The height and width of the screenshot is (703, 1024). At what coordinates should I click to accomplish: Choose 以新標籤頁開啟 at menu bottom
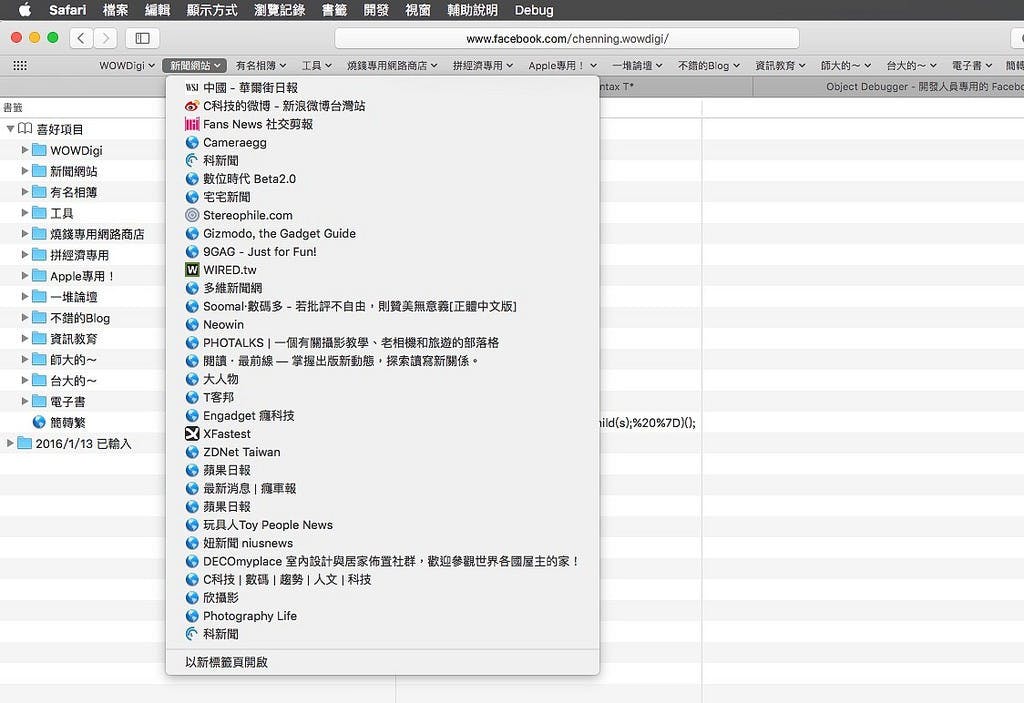(x=227, y=662)
